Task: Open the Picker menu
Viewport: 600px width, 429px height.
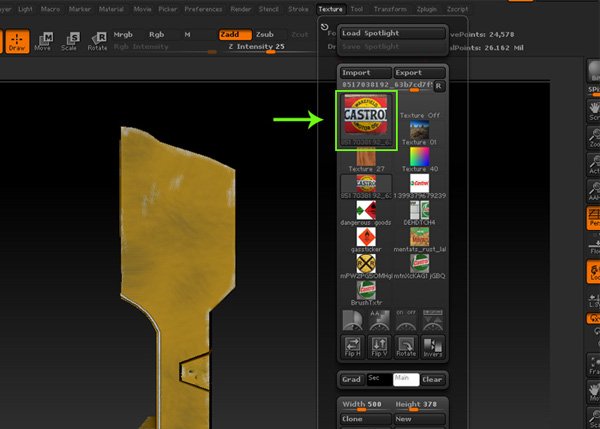Action: click(x=168, y=9)
